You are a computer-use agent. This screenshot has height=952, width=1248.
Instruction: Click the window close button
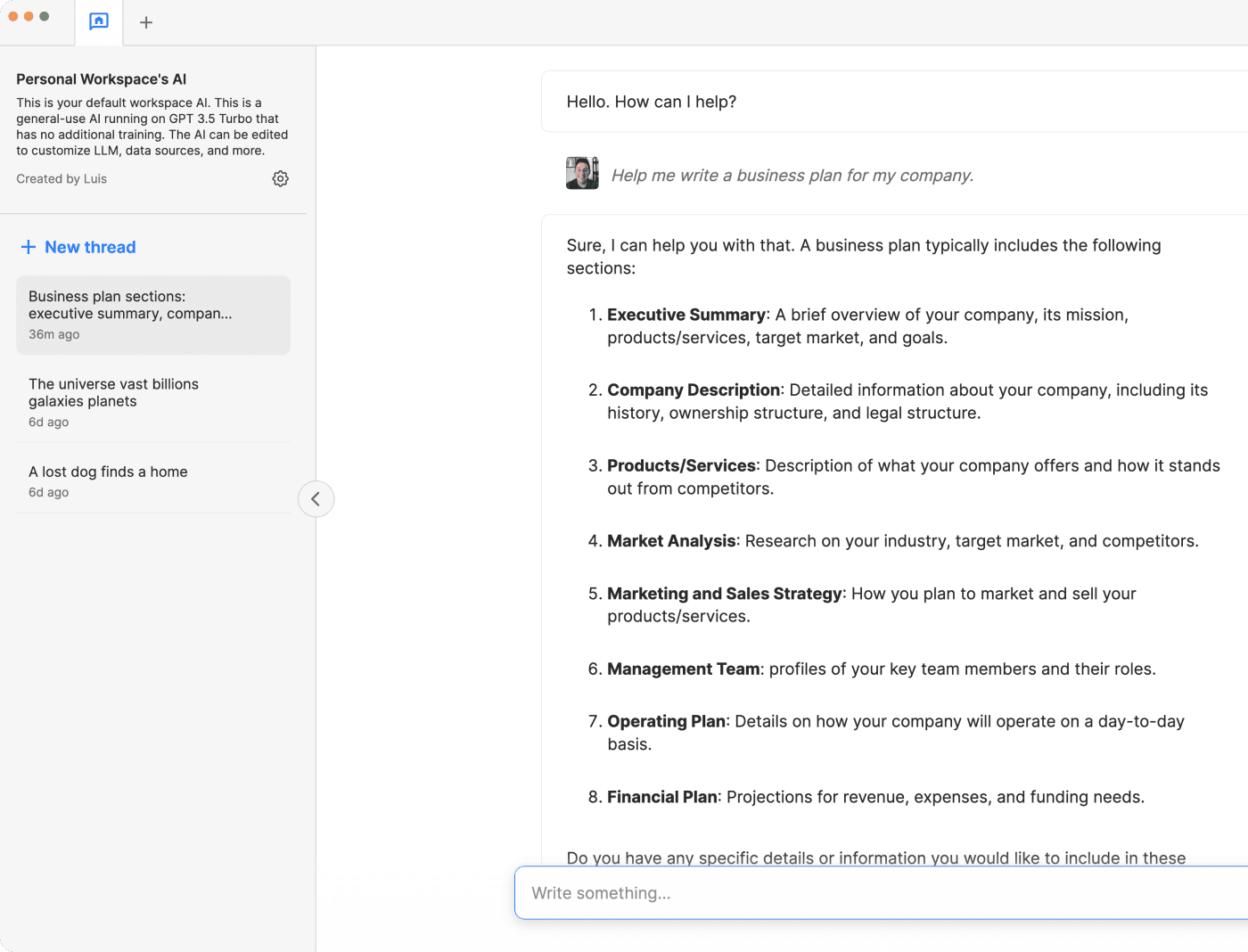pyautogui.click(x=13, y=16)
